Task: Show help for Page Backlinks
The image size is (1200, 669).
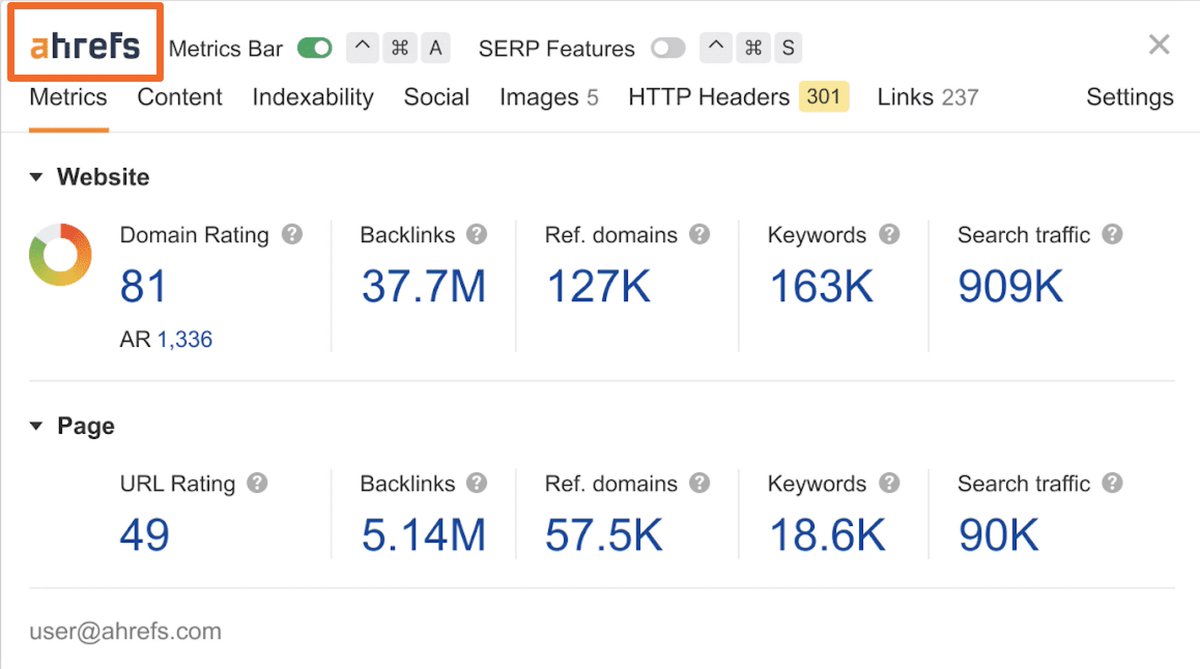Action: pos(477,483)
